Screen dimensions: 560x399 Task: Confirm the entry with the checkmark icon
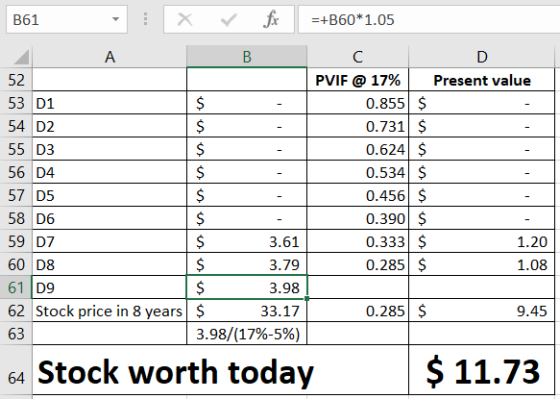point(229,19)
